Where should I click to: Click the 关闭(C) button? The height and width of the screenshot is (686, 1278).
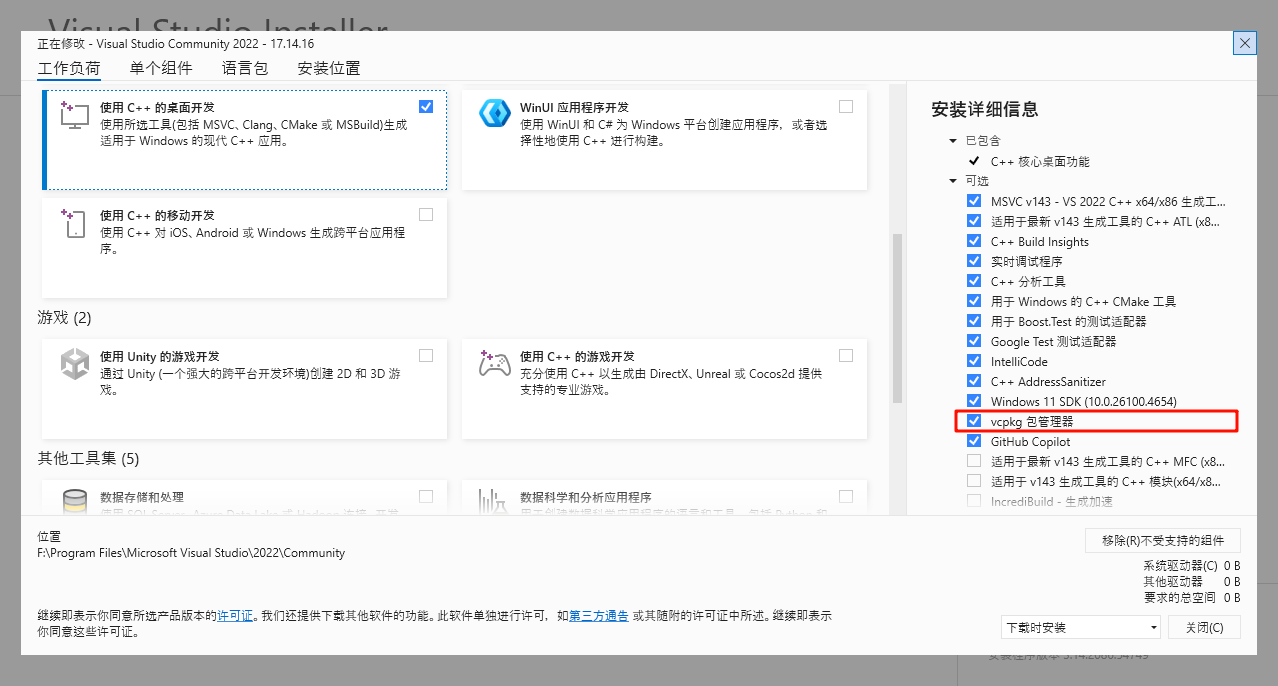click(x=1204, y=627)
